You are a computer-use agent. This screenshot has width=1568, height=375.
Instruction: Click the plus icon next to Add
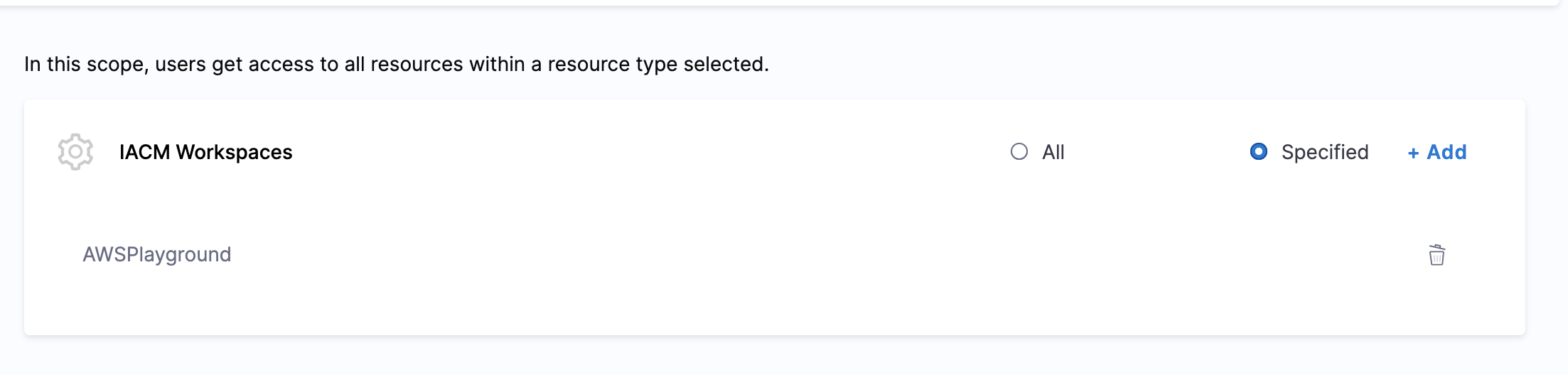pyautogui.click(x=1413, y=153)
